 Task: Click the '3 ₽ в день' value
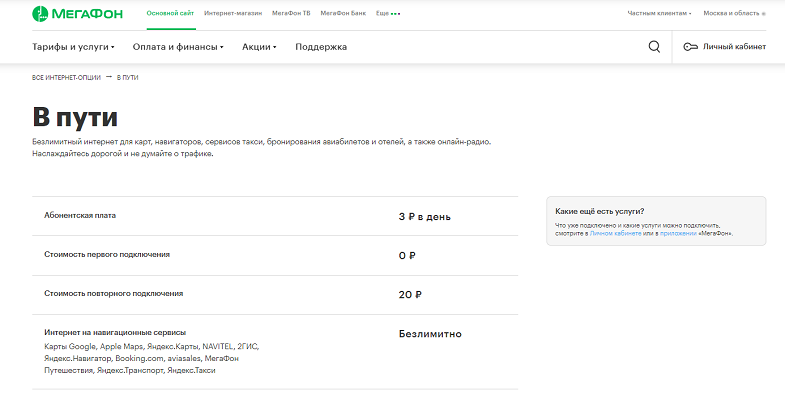pos(425,217)
